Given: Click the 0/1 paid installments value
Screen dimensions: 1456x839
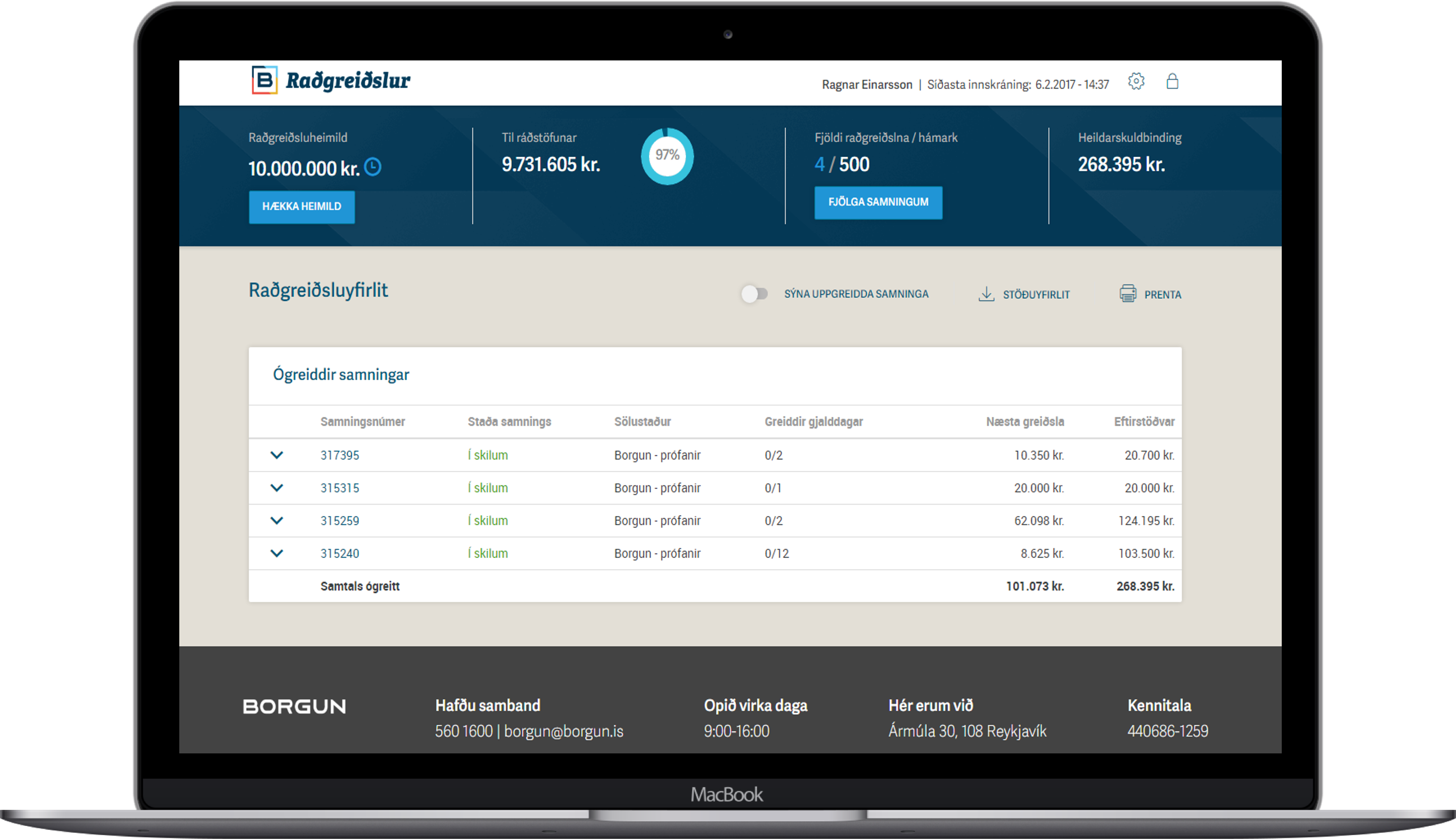Looking at the screenshot, I should coord(773,488).
